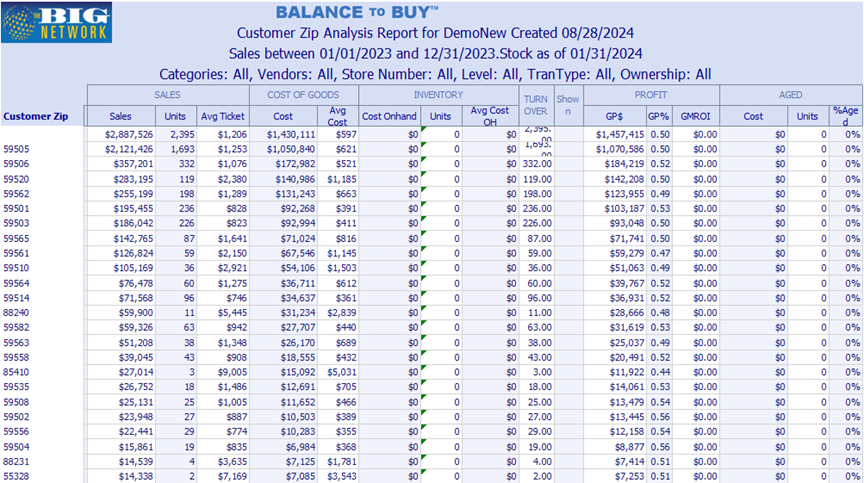The height and width of the screenshot is (483, 864).
Task: Select customer zip 59504
Action: click(17, 447)
